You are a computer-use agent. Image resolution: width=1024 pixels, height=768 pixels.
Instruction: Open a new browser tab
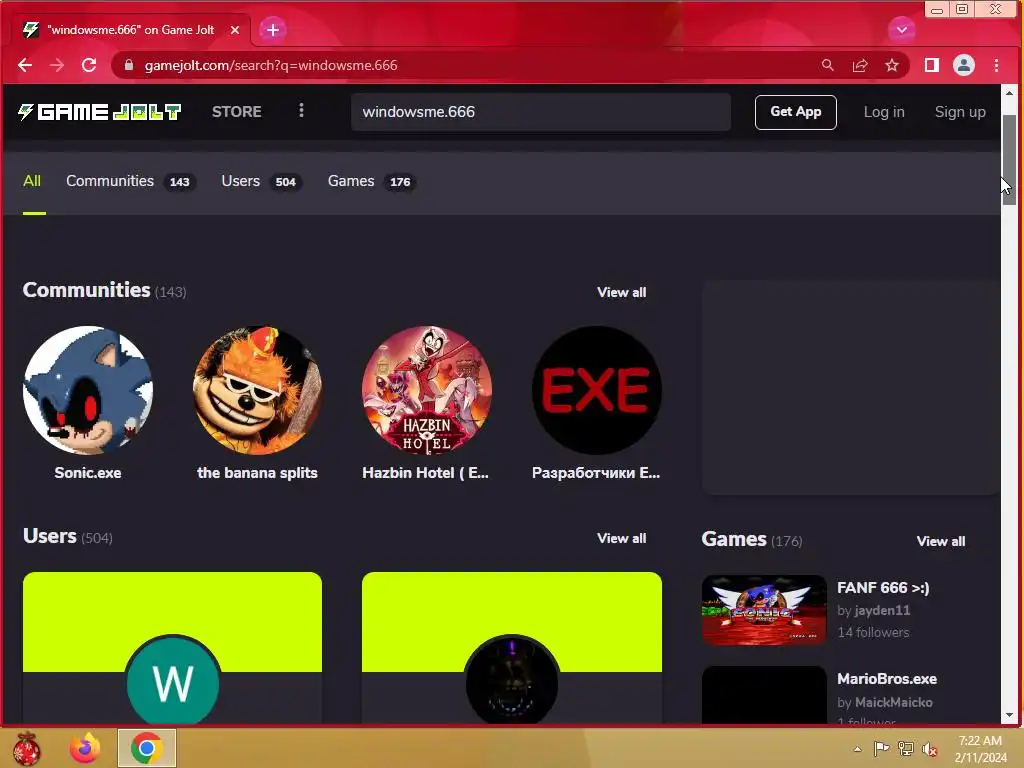[x=272, y=30]
